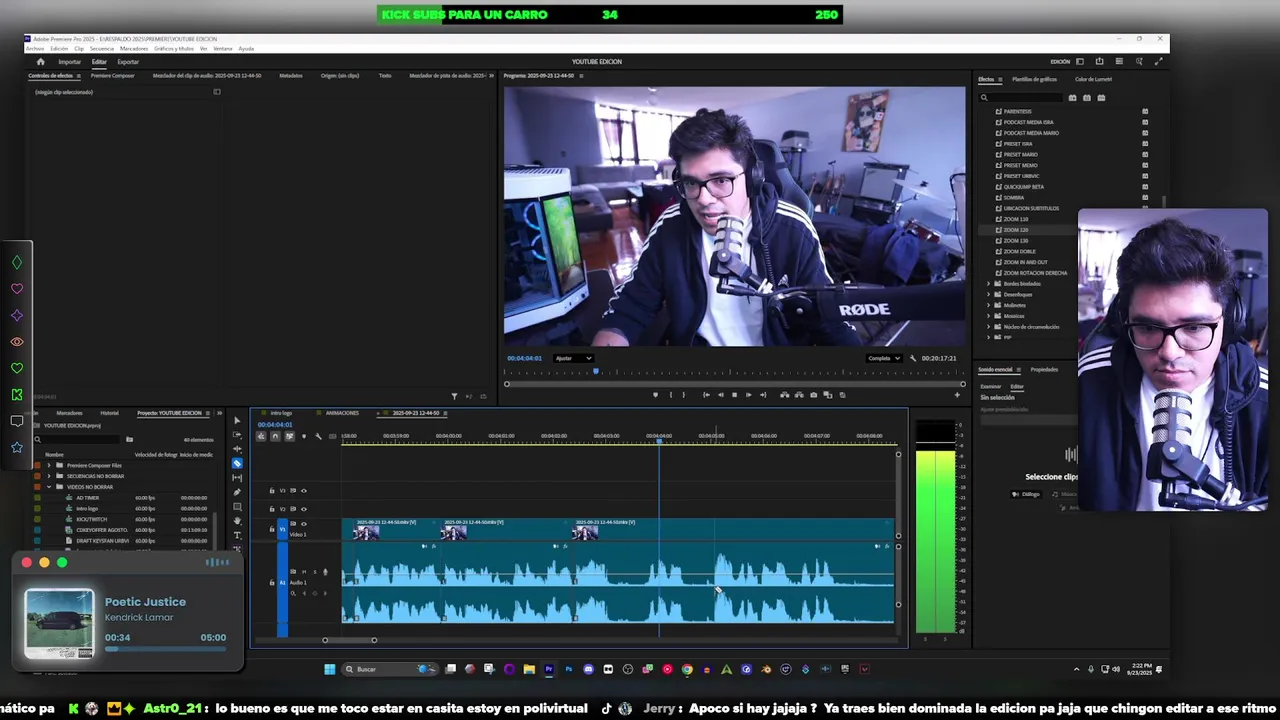Screen dimensions: 1280x720
Task: Collapse VIDEOS NO BORRAR bin
Action: pyautogui.click(x=48, y=487)
